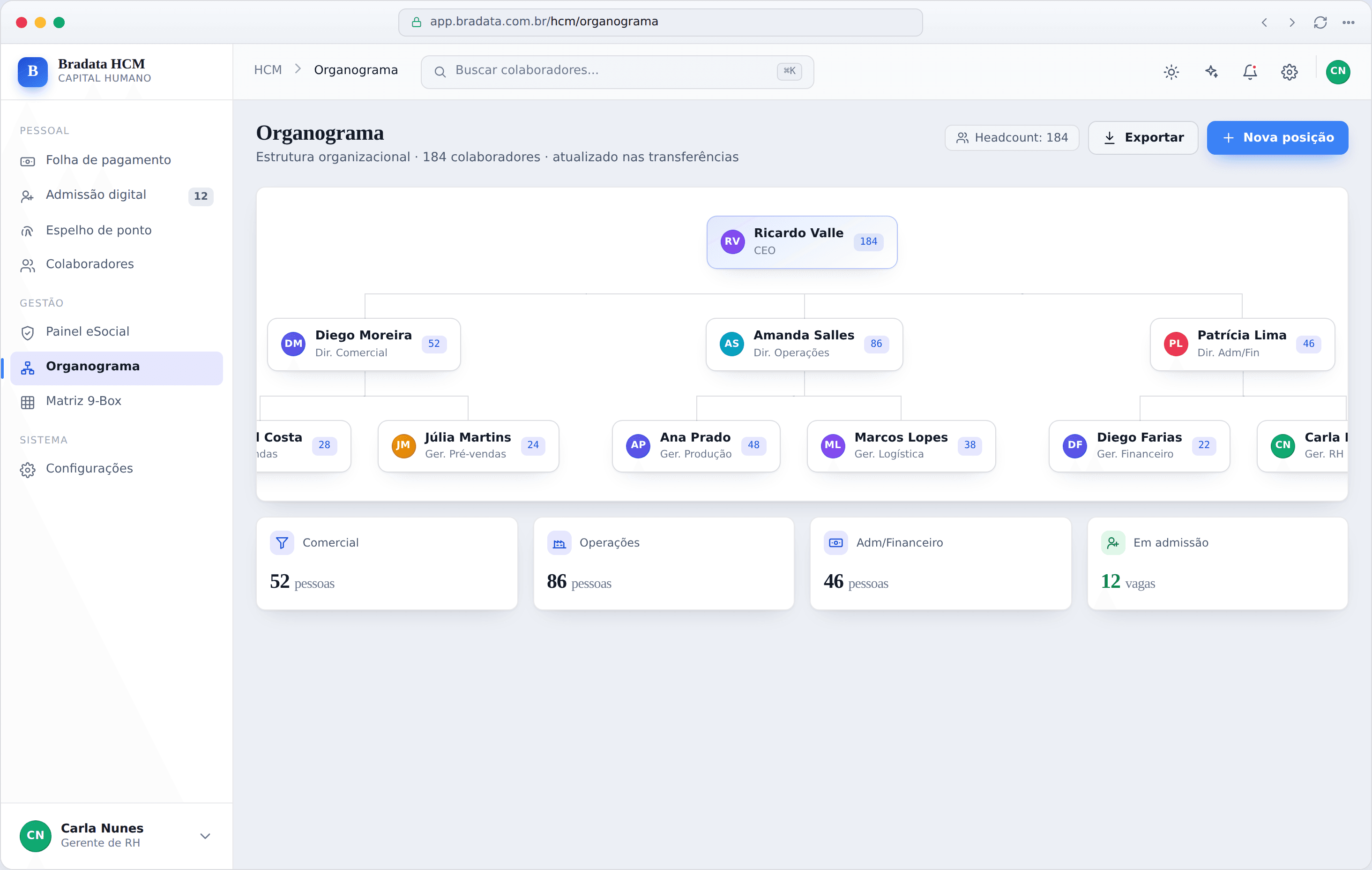Click the 52 badge on Diego Moreira

434,344
